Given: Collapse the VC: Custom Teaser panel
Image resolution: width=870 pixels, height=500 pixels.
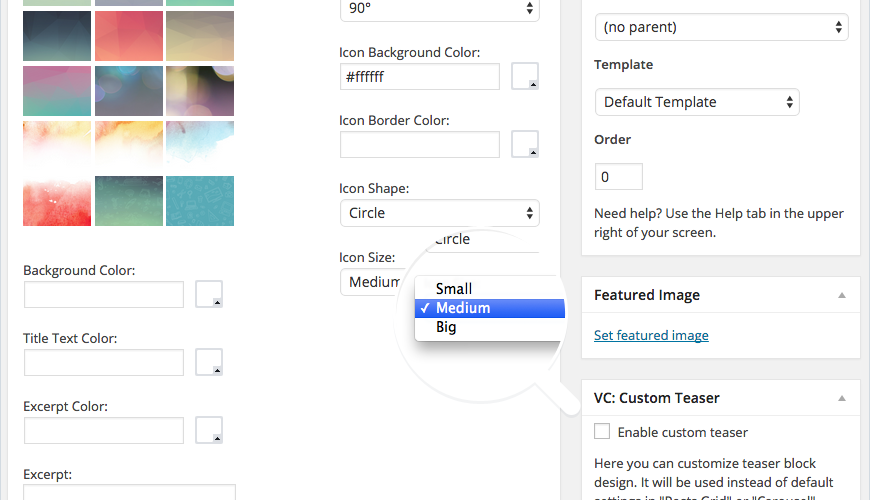Looking at the screenshot, I should point(842,398).
